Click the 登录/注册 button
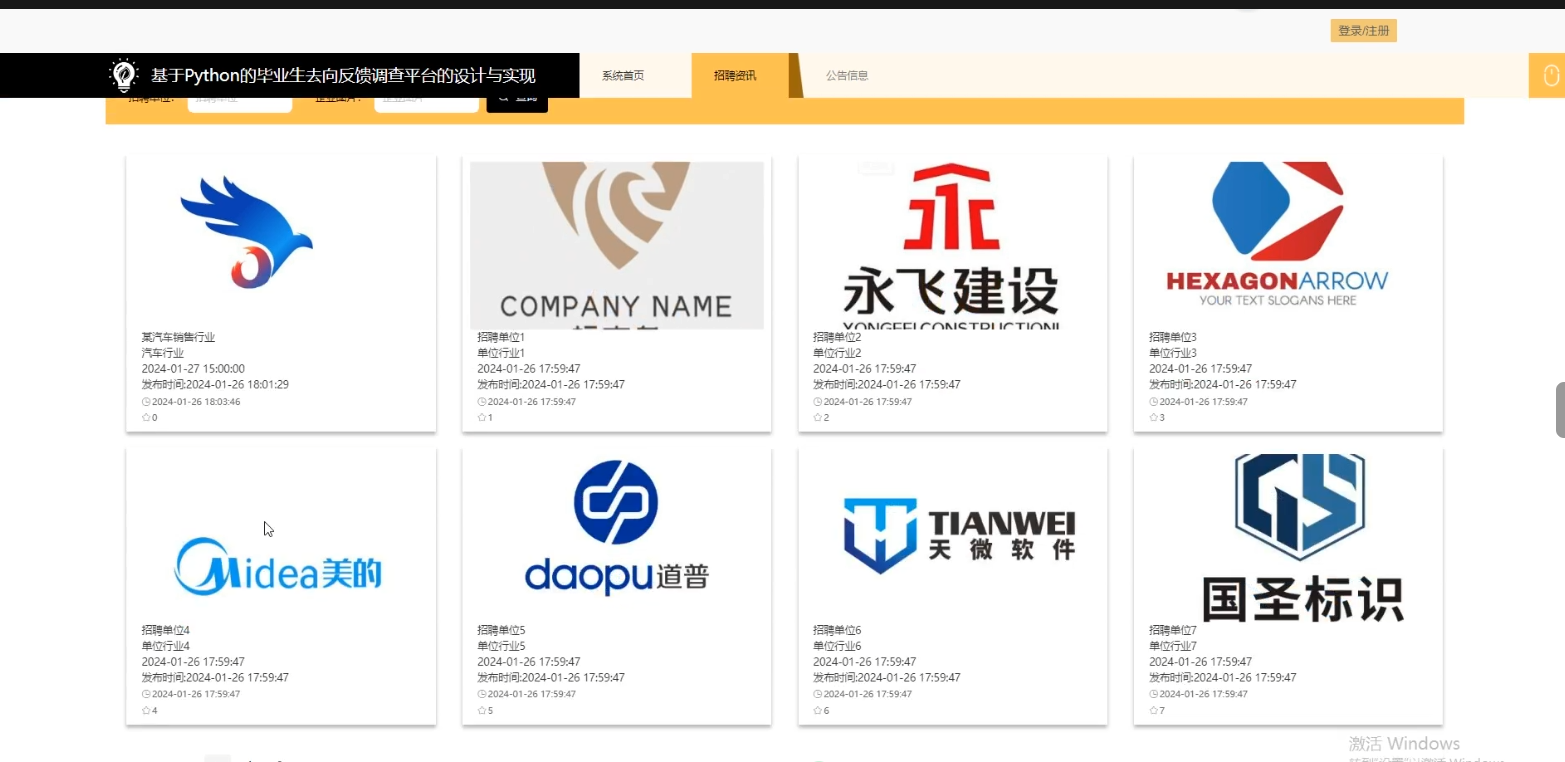 click(1362, 30)
